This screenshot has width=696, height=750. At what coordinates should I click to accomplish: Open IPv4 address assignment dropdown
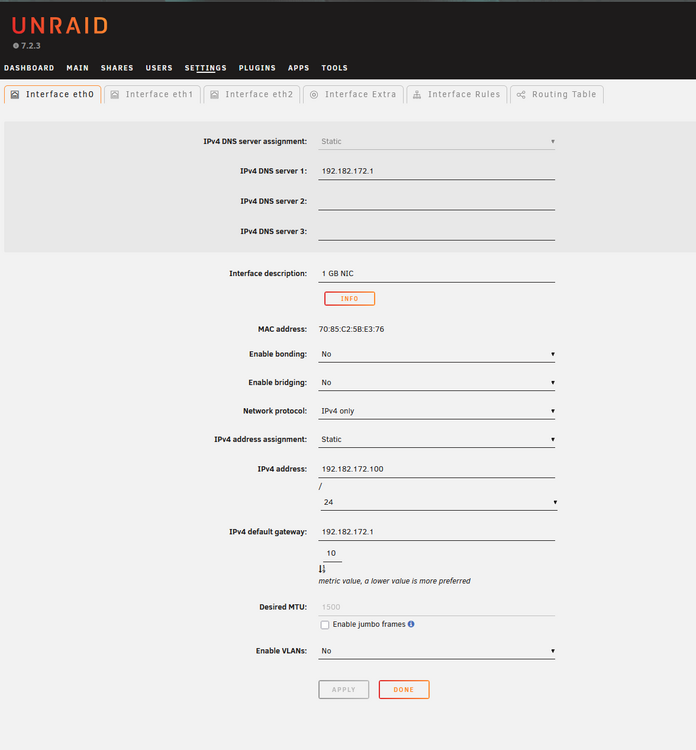point(436,440)
